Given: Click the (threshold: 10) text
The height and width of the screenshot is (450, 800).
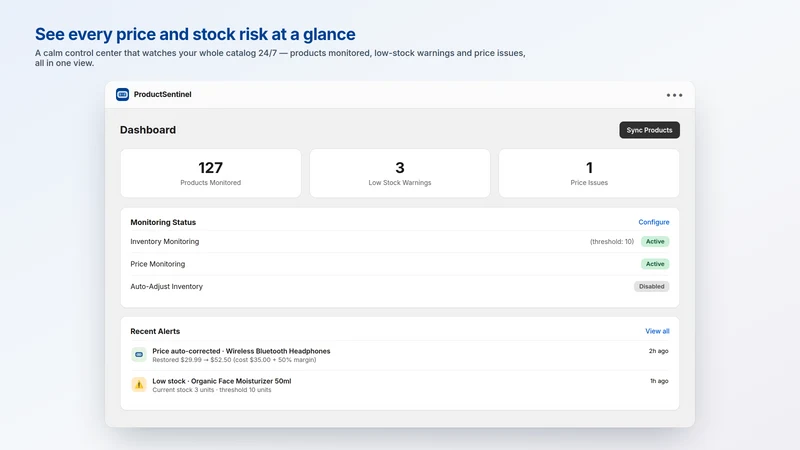Looking at the screenshot, I should [612, 241].
